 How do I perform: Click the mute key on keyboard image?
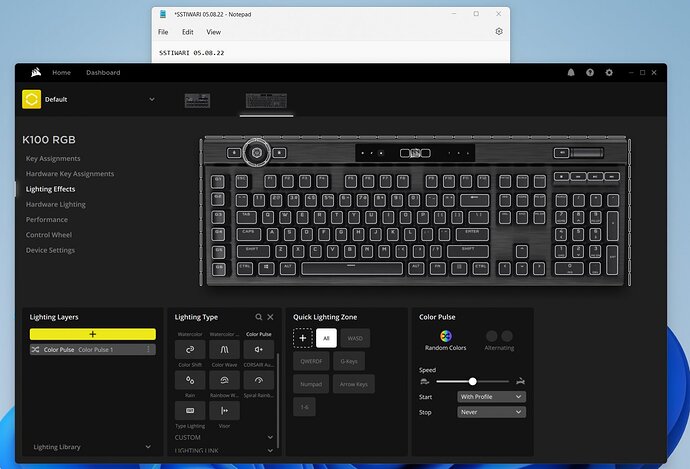point(562,153)
